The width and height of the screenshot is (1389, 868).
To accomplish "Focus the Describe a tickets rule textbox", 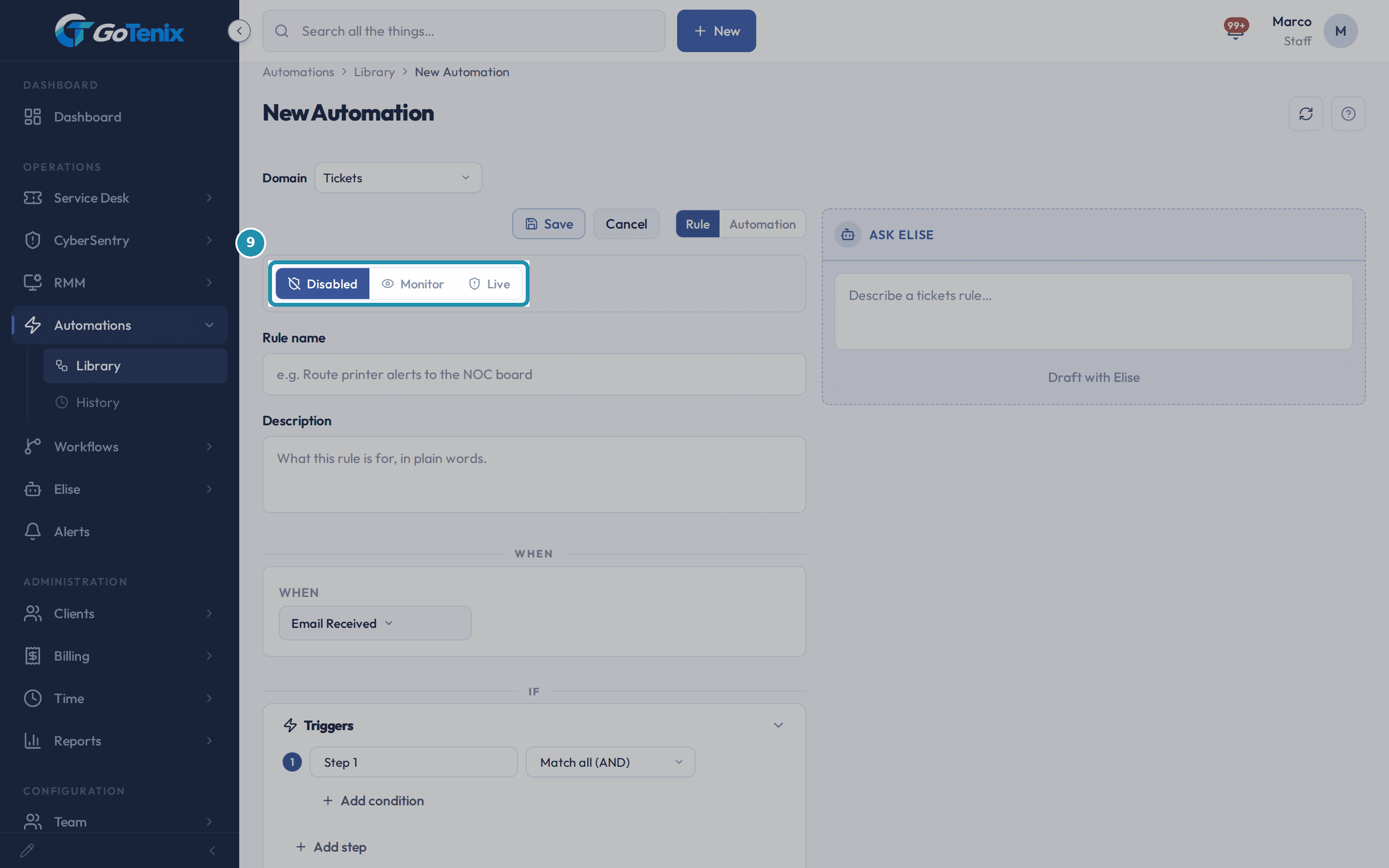I will click(1093, 311).
